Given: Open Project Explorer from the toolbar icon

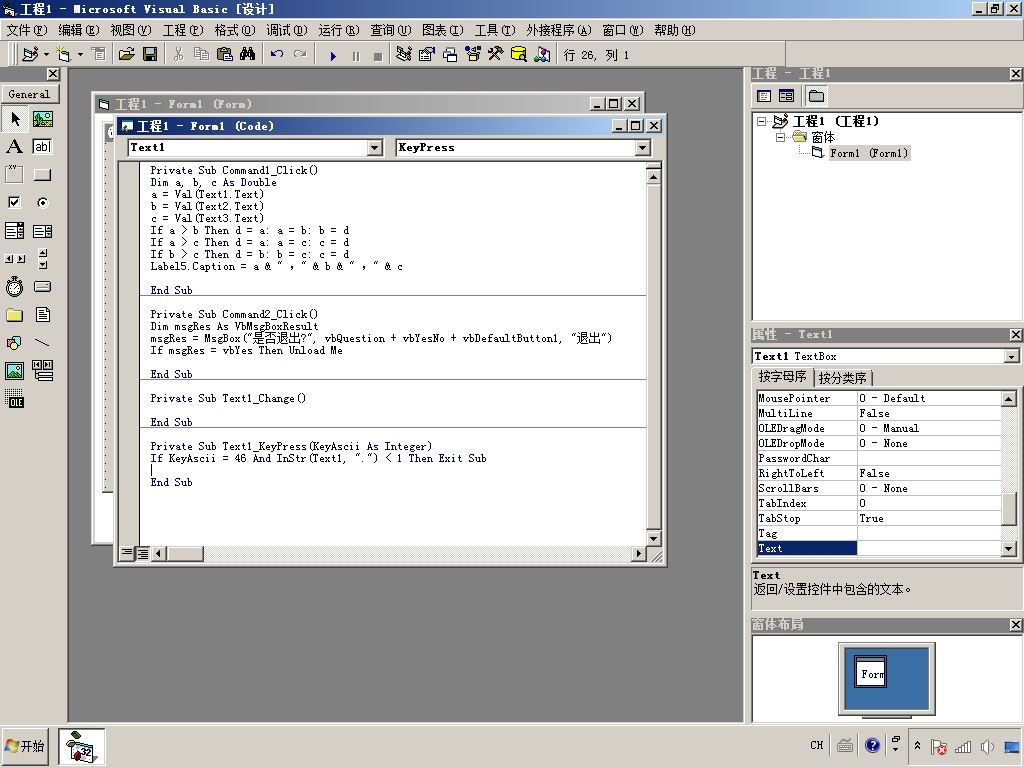Looking at the screenshot, I should click(x=404, y=55).
